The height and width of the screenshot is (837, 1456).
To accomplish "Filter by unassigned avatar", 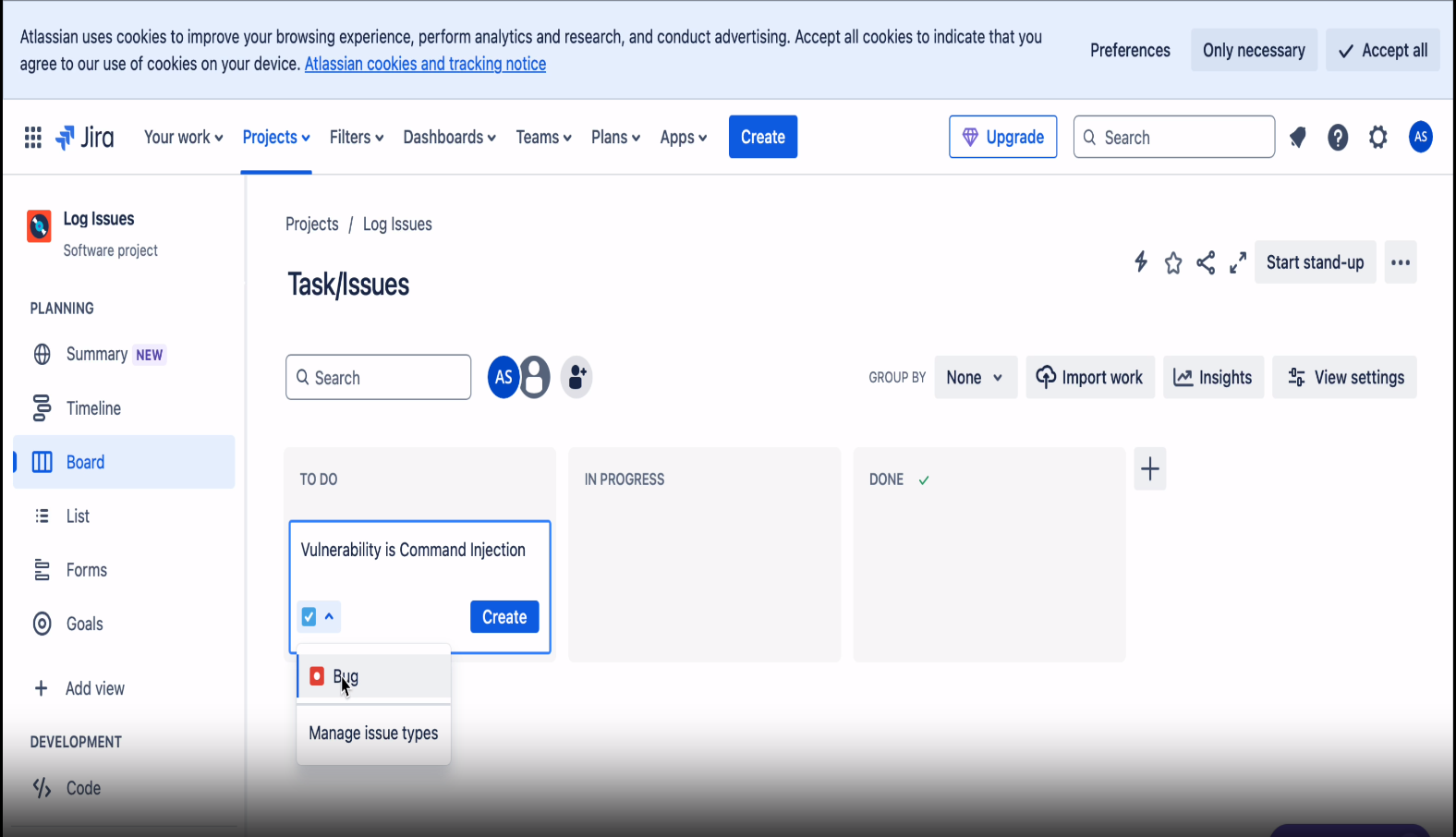I will tap(535, 377).
